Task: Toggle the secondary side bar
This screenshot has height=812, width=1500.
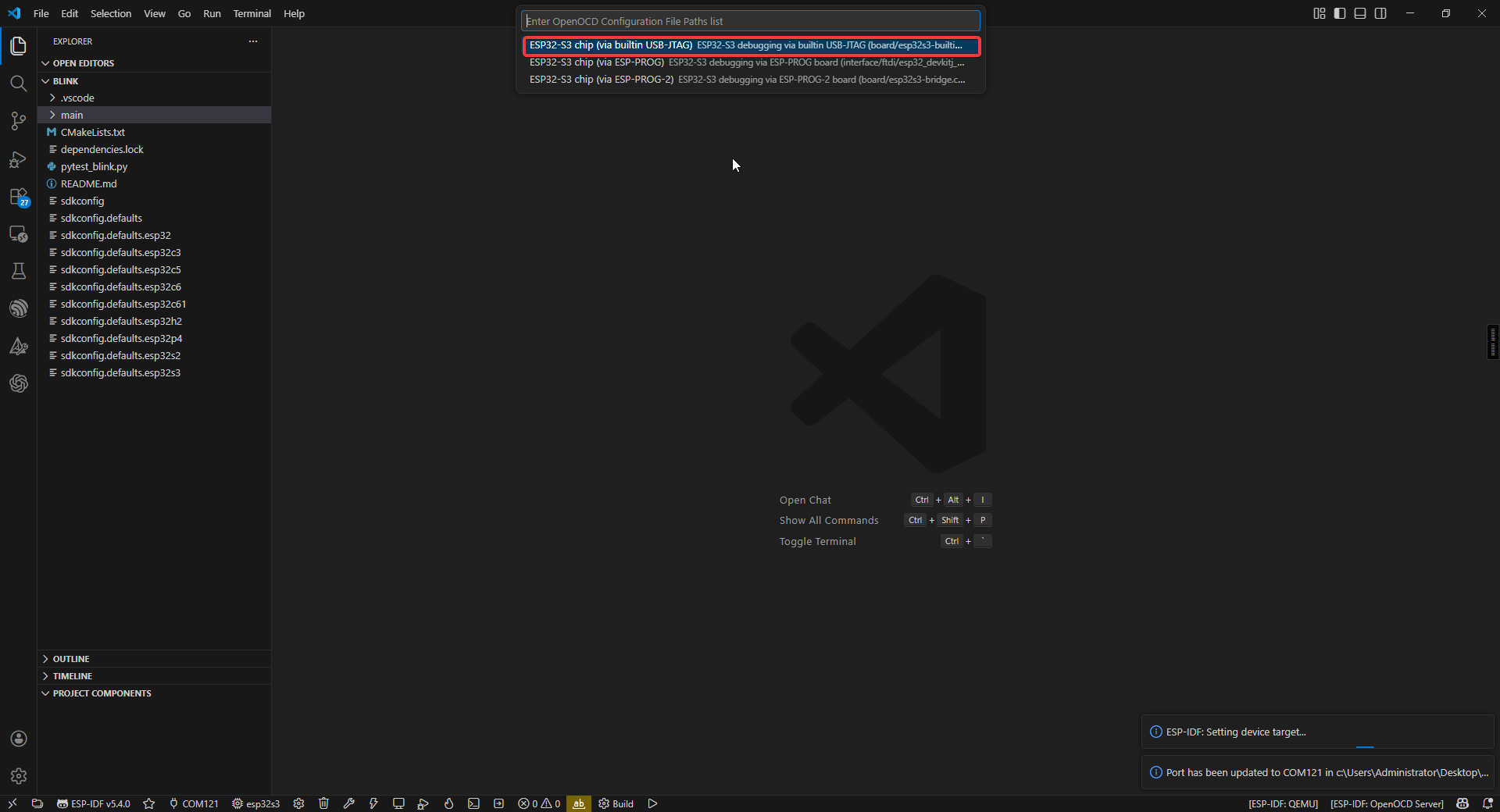Action: tap(1380, 13)
